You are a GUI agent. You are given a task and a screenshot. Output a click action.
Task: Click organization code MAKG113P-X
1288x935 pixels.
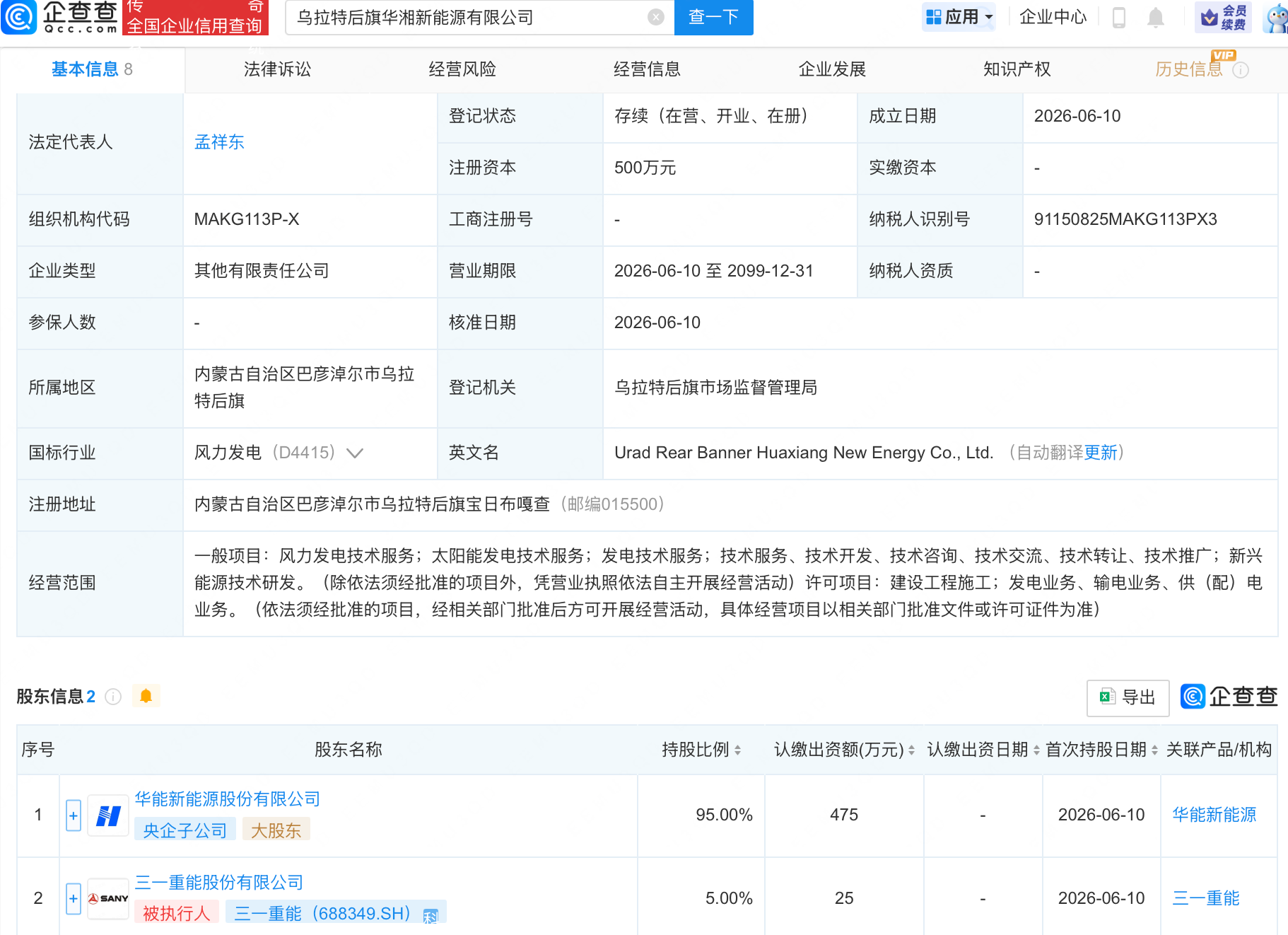coord(247,219)
